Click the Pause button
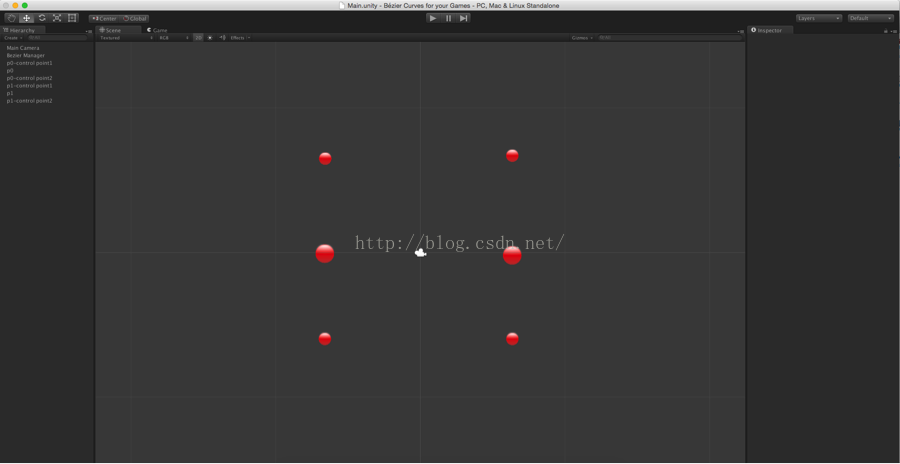 448,18
